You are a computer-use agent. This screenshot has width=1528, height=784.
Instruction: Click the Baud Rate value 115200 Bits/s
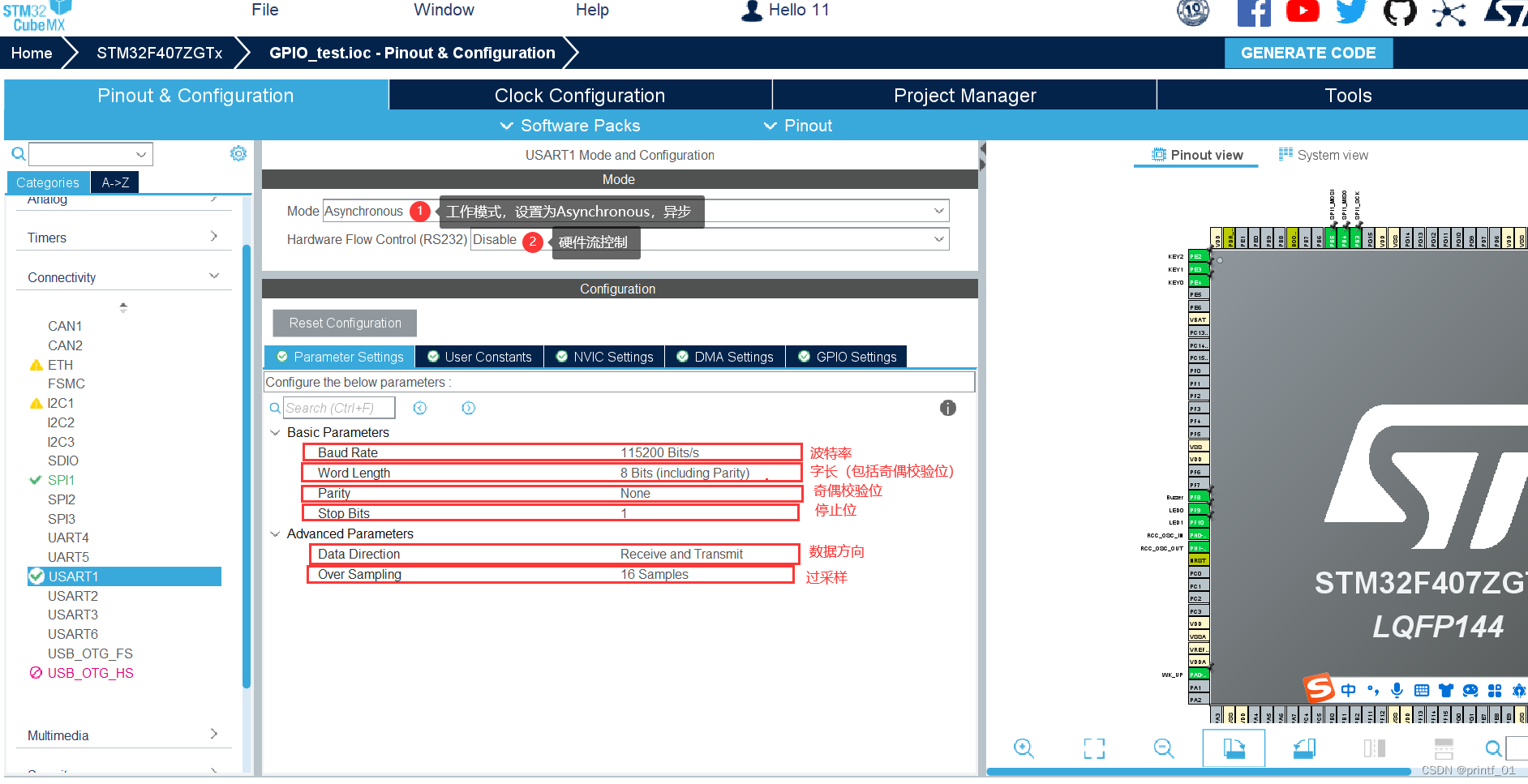click(659, 452)
